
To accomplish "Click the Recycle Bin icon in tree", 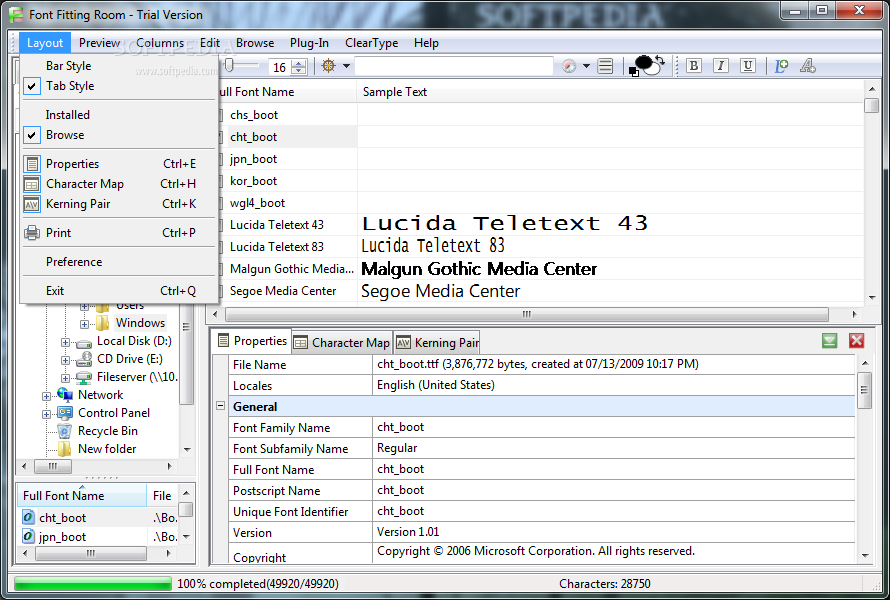I will coord(65,431).
